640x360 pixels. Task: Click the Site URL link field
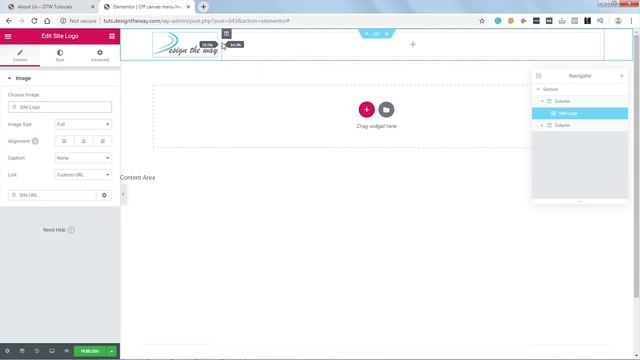[53, 195]
